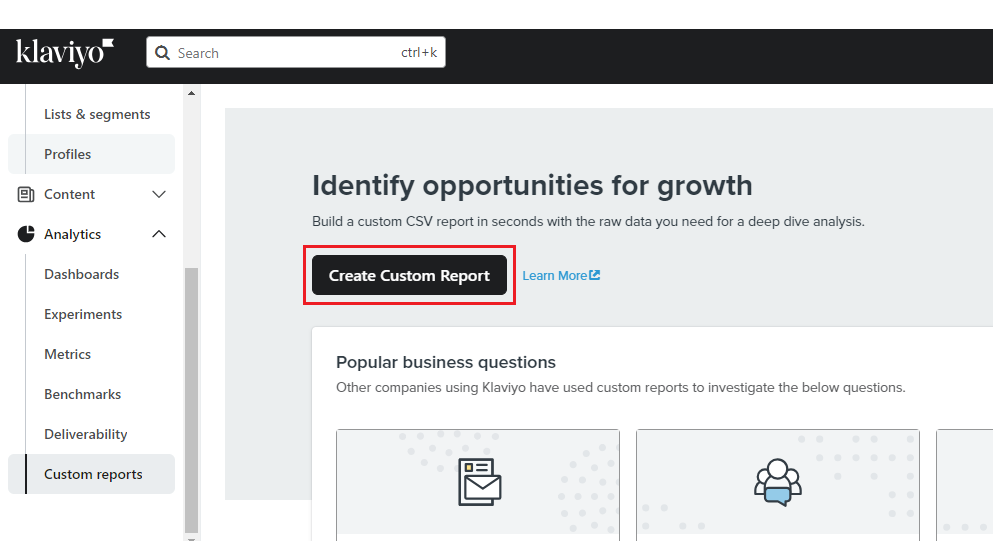Click the Create Custom Report button

(410, 275)
